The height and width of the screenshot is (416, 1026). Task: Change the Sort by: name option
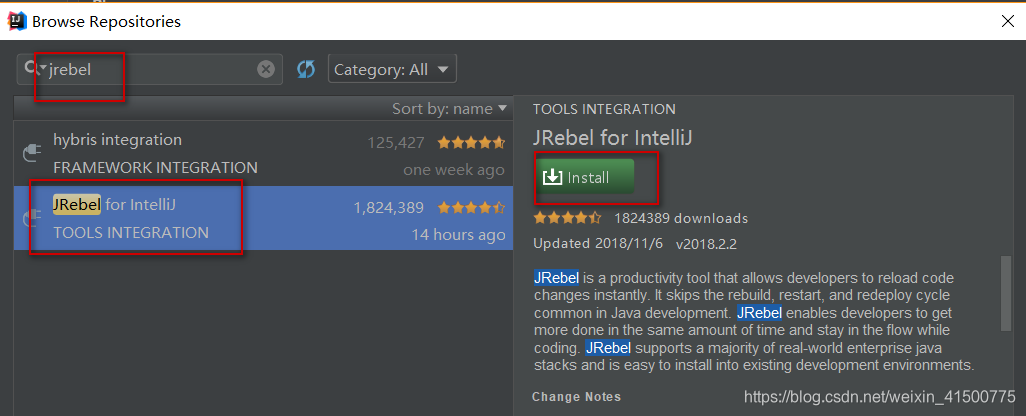point(449,109)
